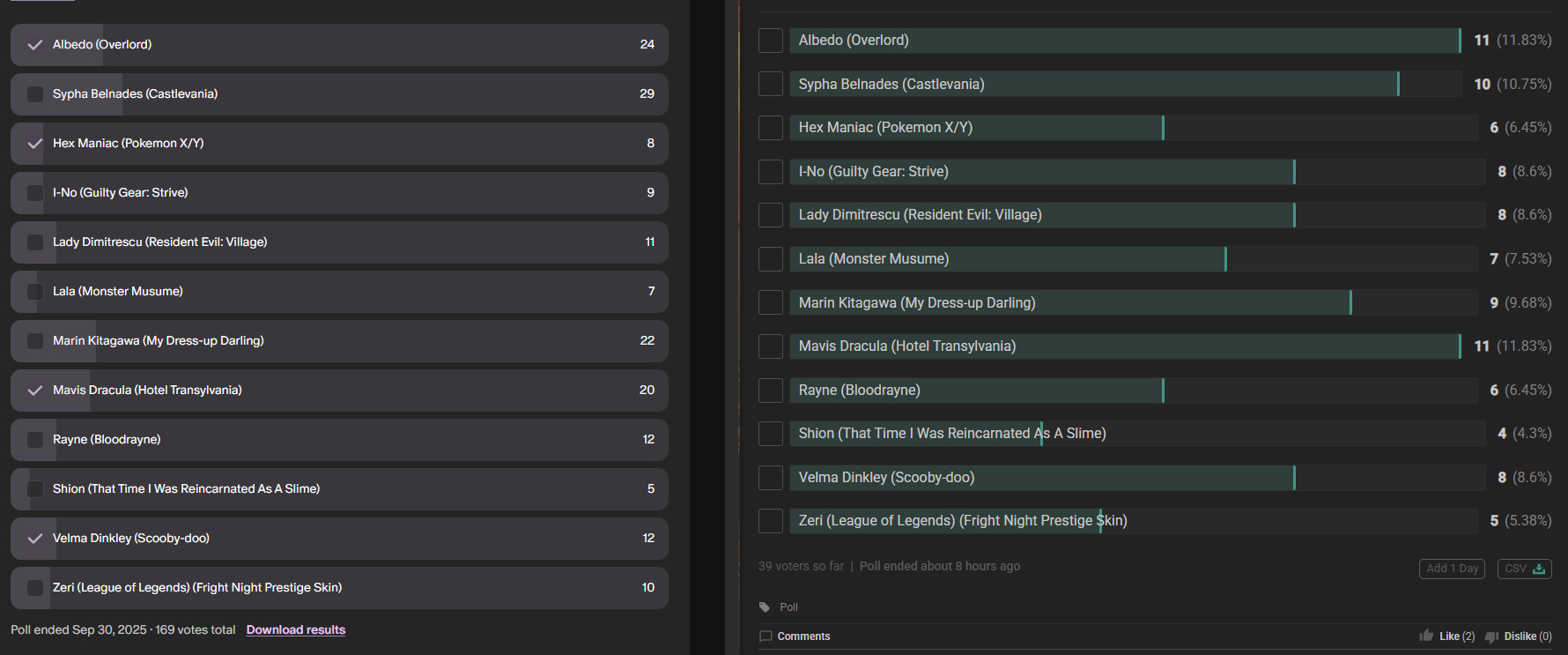Click Zeri percentage 5 (5.38%)
Screen dimensions: 1568x655
[1520, 521]
